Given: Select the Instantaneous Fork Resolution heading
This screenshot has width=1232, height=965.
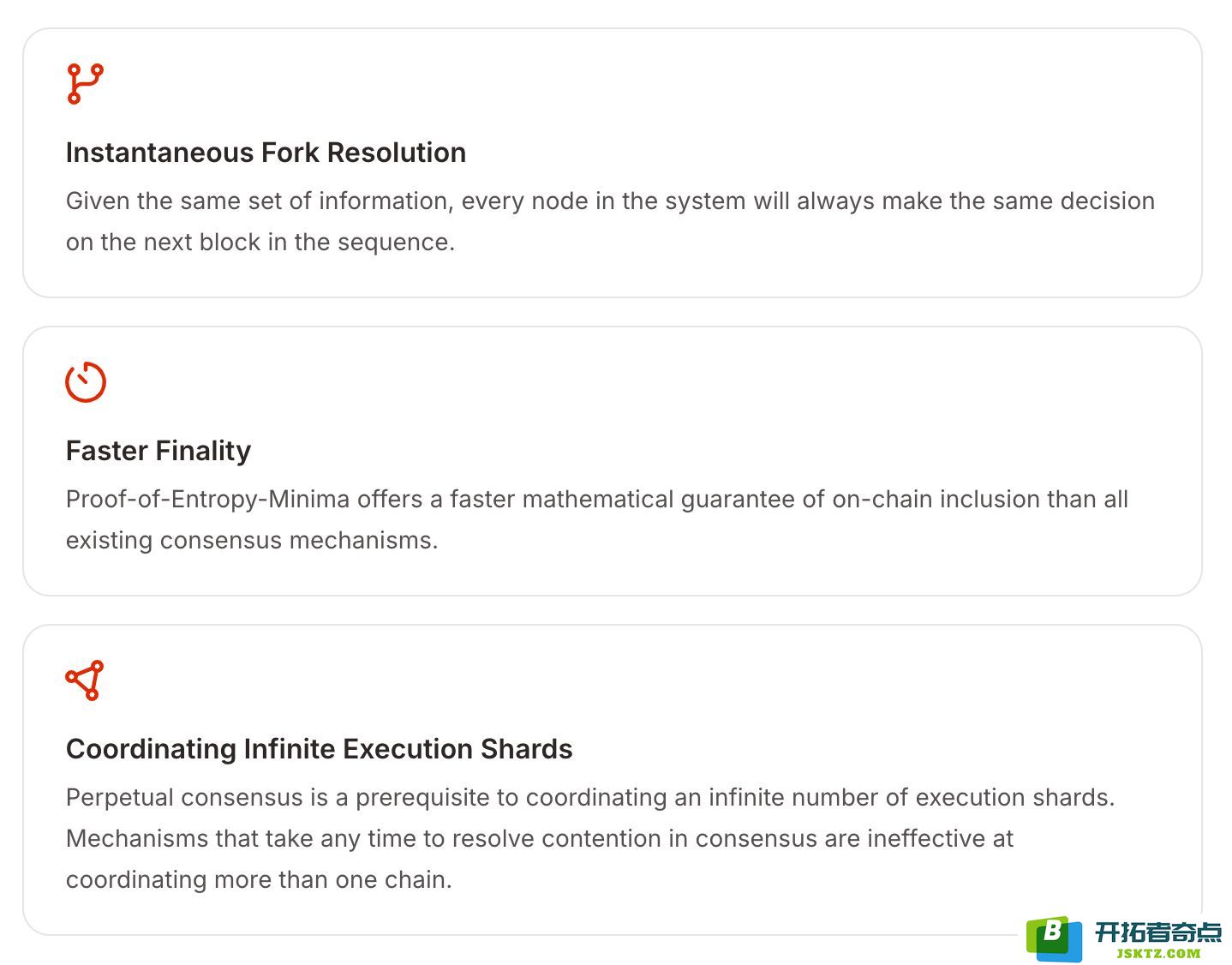Looking at the screenshot, I should 266,153.
